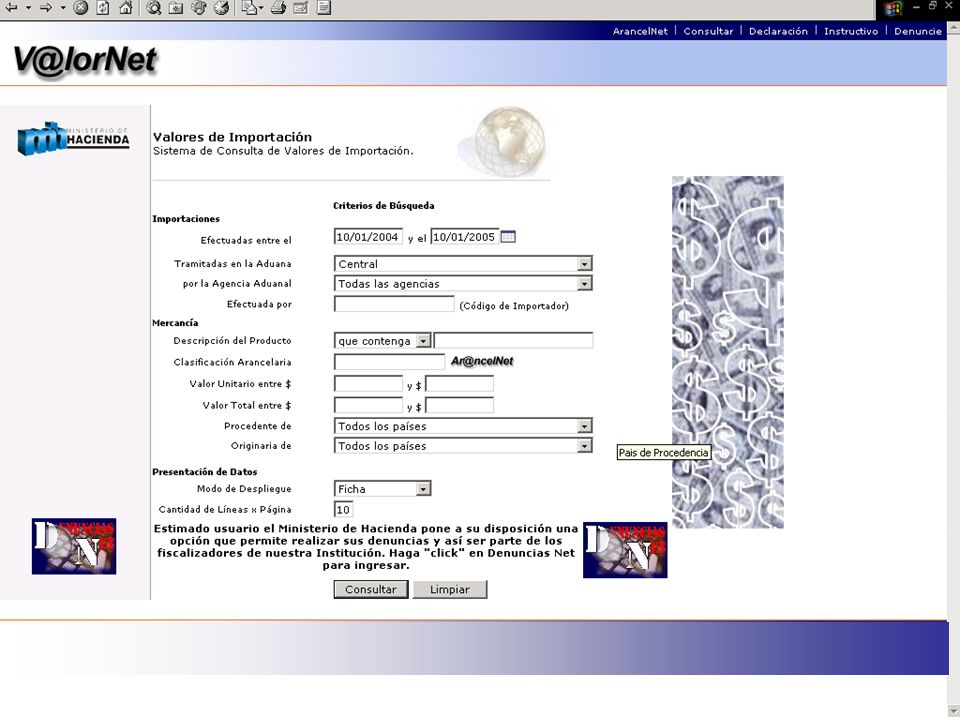Focus the Descripción del Producto text field
This screenshot has width=960, height=720.
click(x=513, y=340)
